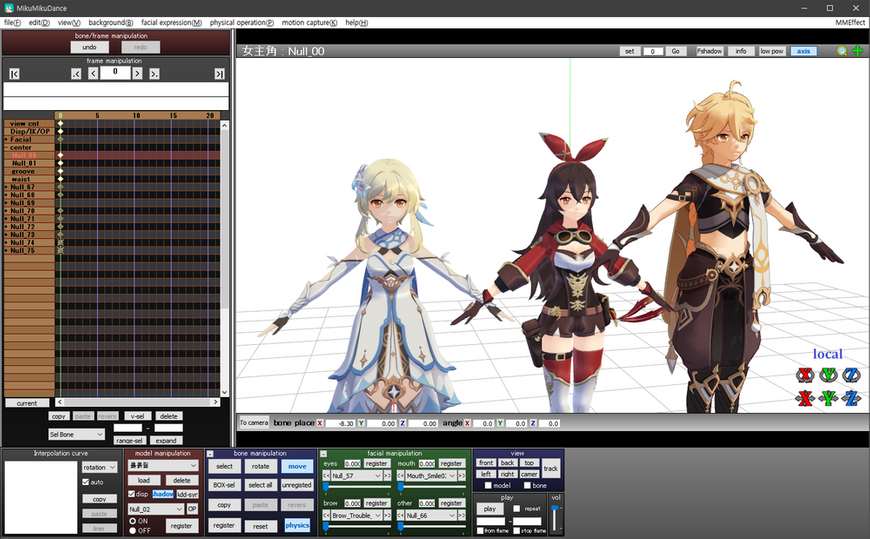870x539 pixels.
Task: Open the Brow_Trouble morph dropdown
Action: tap(357, 516)
